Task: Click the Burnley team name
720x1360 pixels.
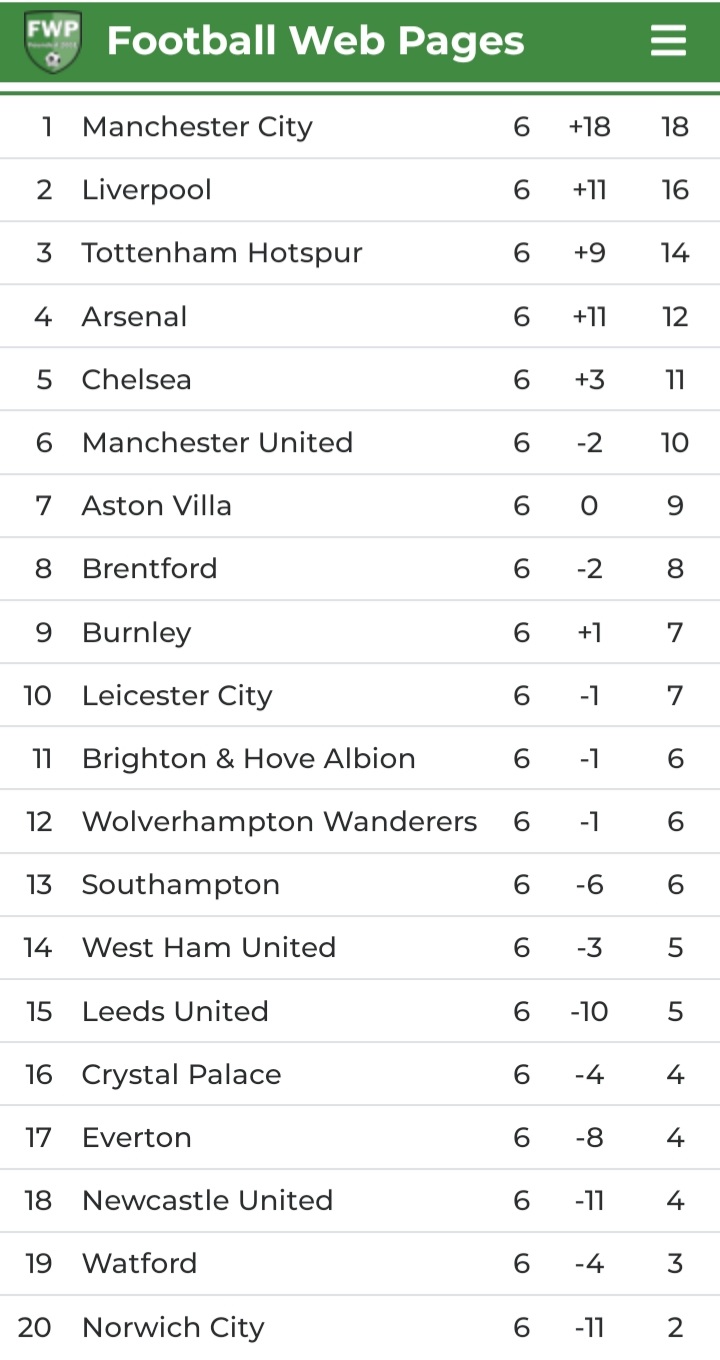Action: coord(137,633)
